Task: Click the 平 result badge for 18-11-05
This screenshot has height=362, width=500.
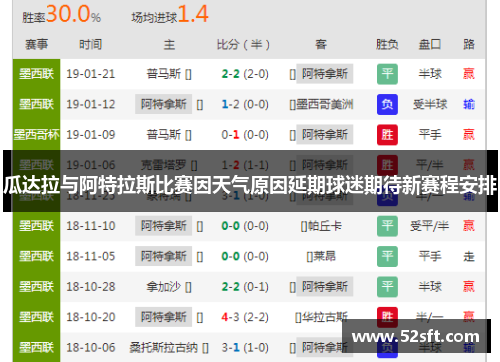Action: pos(387,256)
